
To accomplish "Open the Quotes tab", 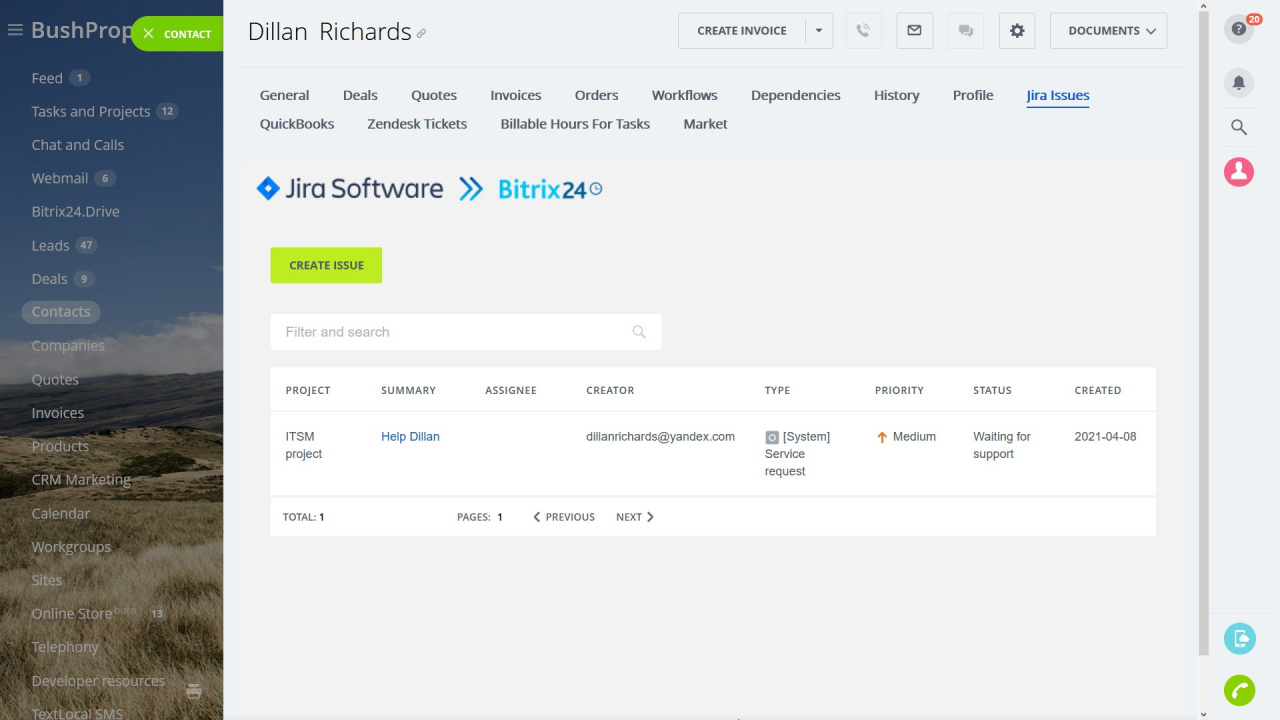I will [x=434, y=95].
